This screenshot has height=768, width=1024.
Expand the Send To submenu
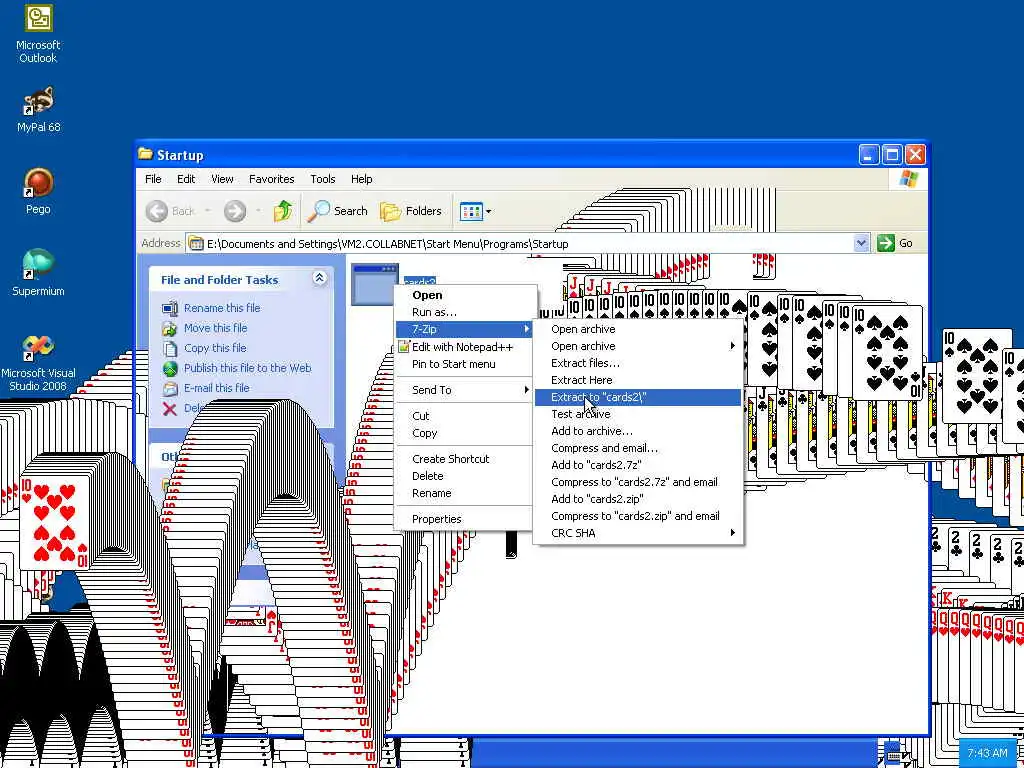point(464,390)
